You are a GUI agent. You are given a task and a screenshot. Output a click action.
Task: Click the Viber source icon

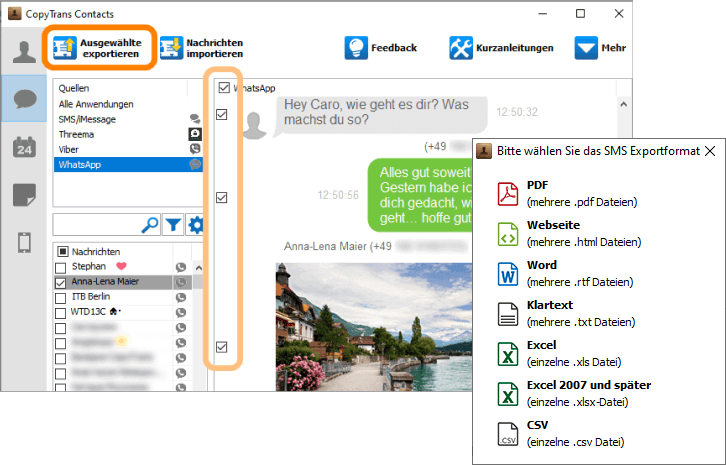tap(195, 149)
